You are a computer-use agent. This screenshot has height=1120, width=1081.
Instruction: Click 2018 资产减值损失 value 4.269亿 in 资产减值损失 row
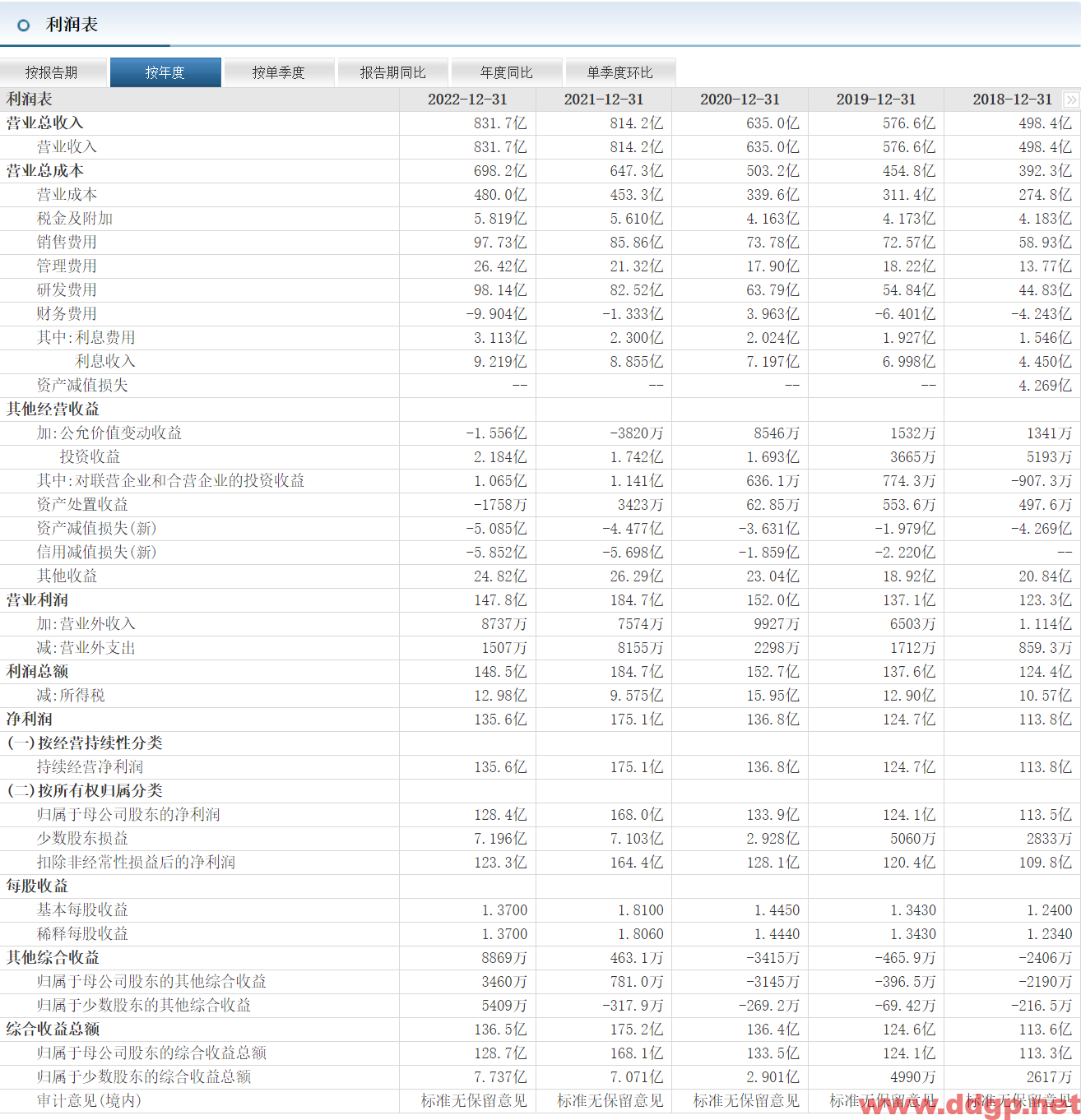point(1046,386)
